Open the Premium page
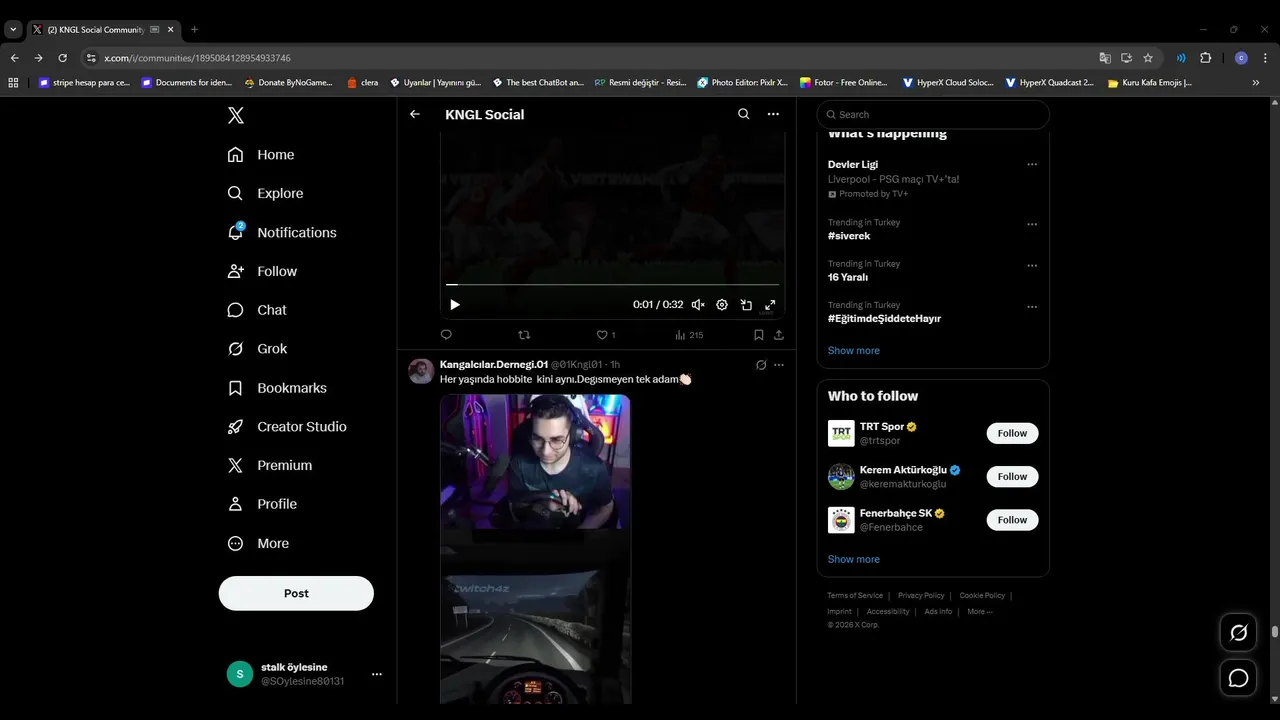Screen dimensions: 1280x720 270,465
